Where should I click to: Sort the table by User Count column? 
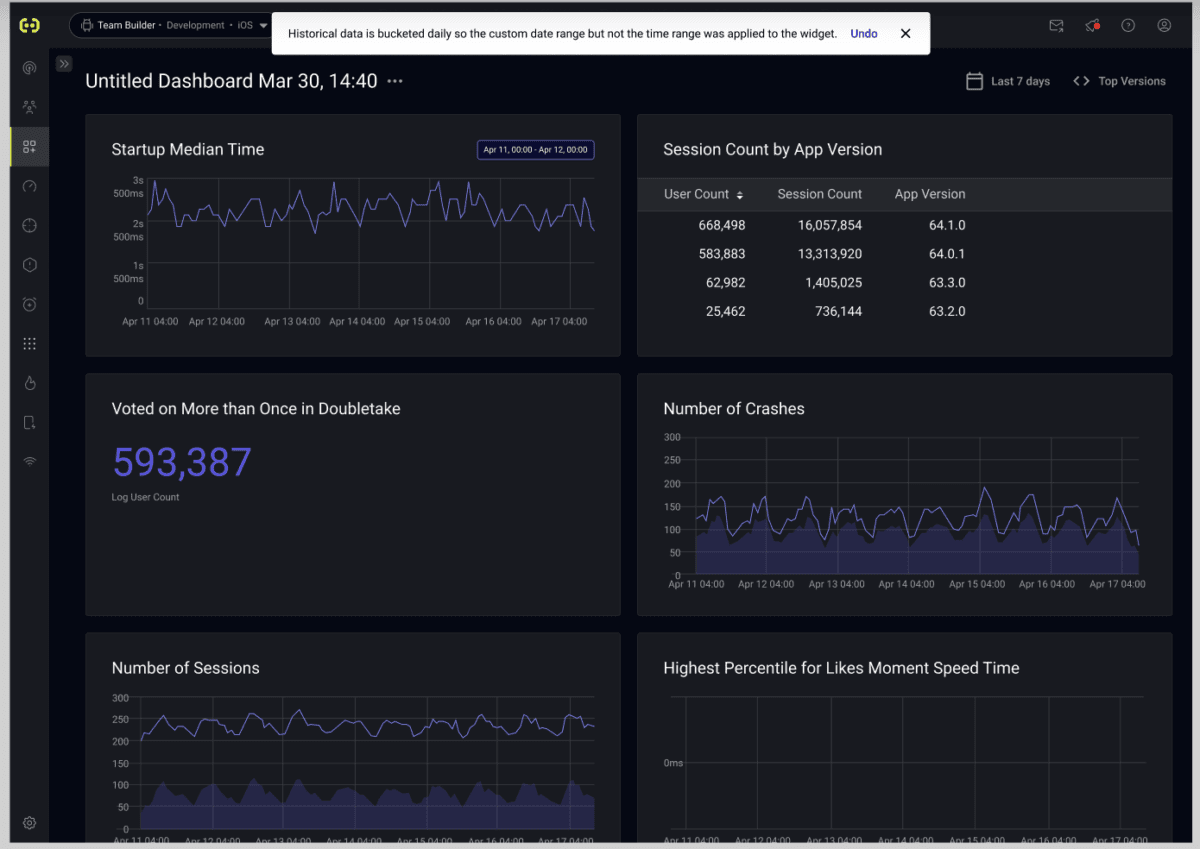tap(704, 194)
